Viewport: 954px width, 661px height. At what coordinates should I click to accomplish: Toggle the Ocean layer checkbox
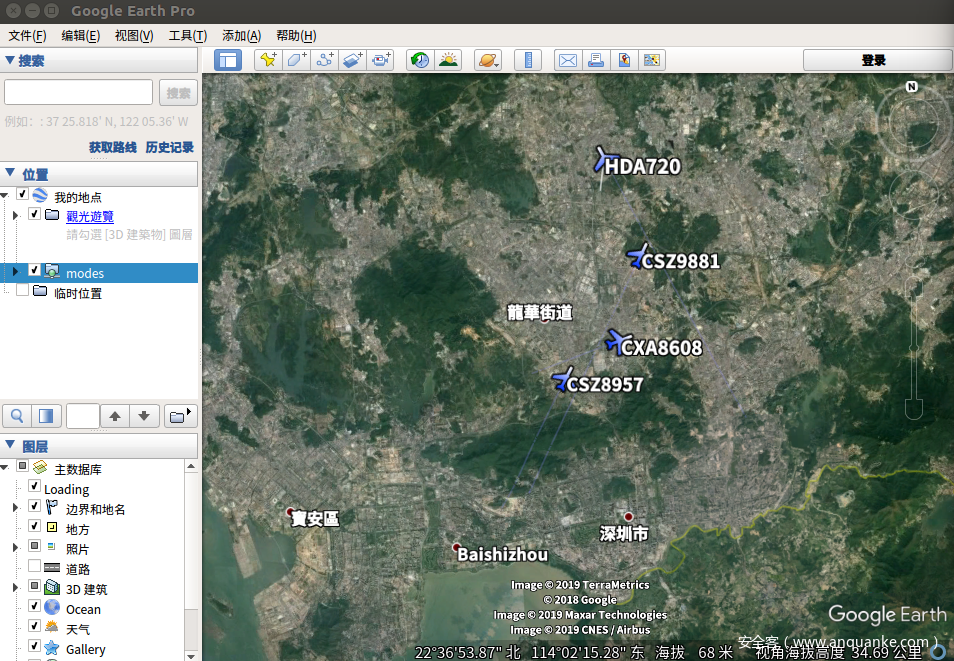(x=35, y=606)
